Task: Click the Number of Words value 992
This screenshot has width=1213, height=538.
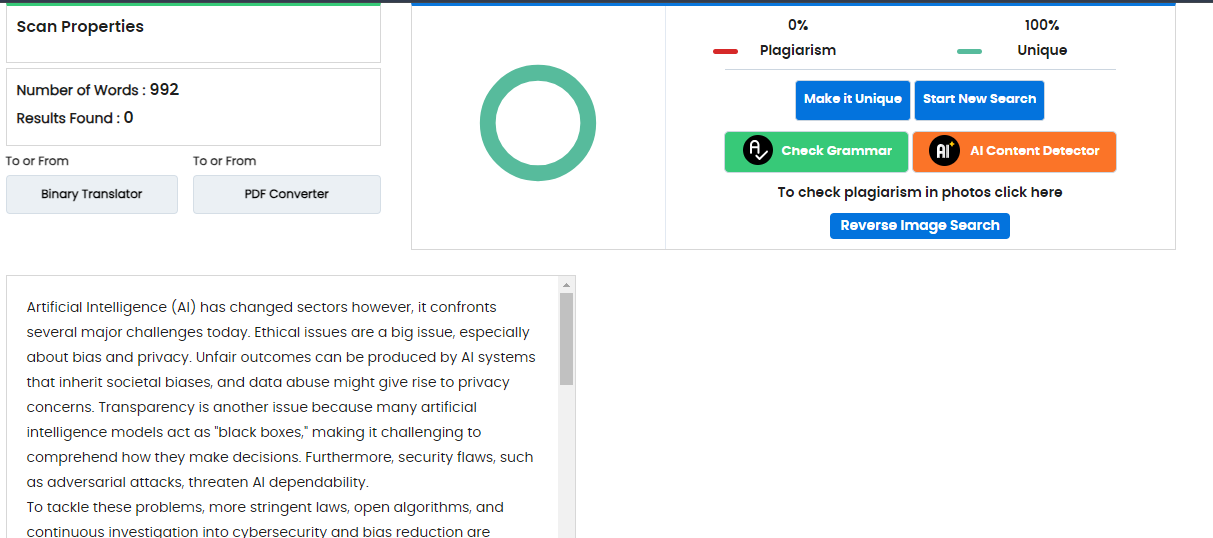Action: 164,90
